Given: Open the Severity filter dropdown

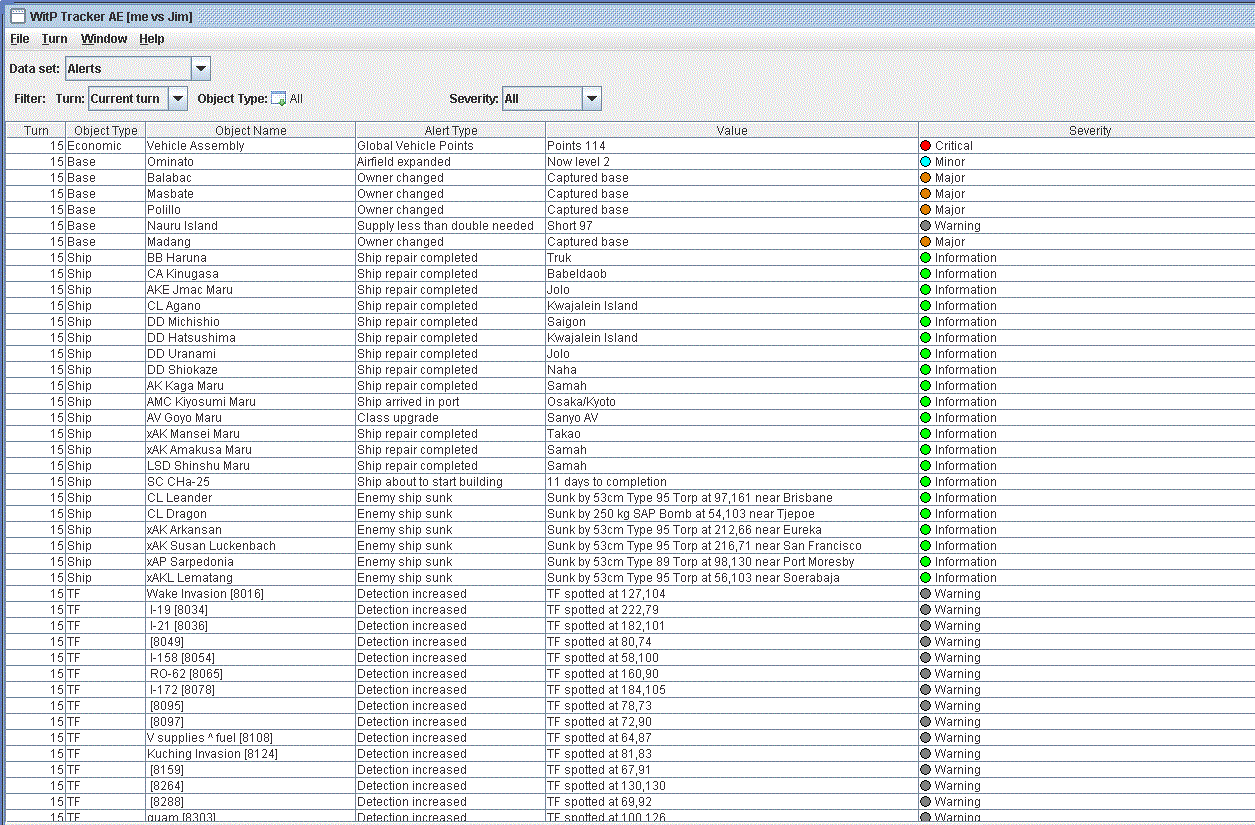Looking at the screenshot, I should pos(591,99).
